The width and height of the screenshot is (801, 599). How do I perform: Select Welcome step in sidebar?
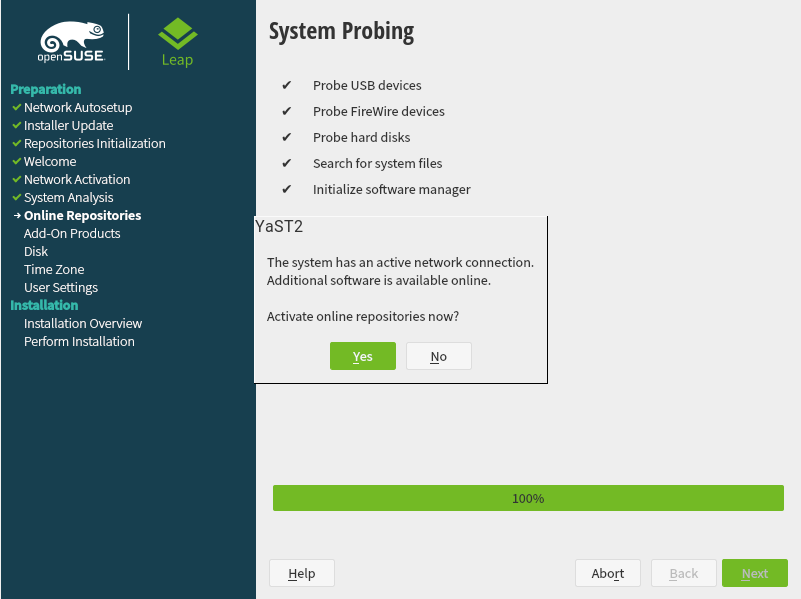[50, 161]
